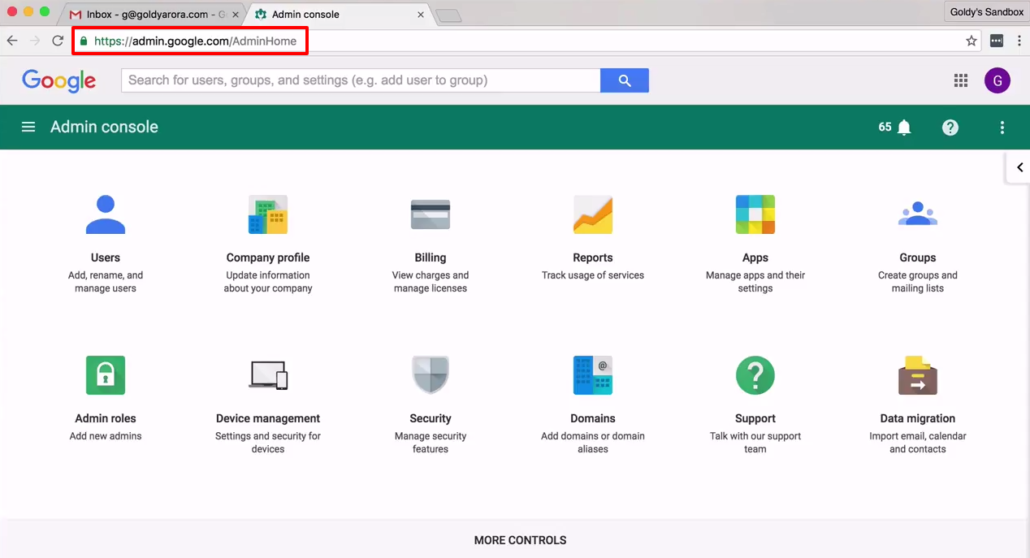Open the purple G account avatar
Screen dimensions: 1030x558
[x=997, y=80]
